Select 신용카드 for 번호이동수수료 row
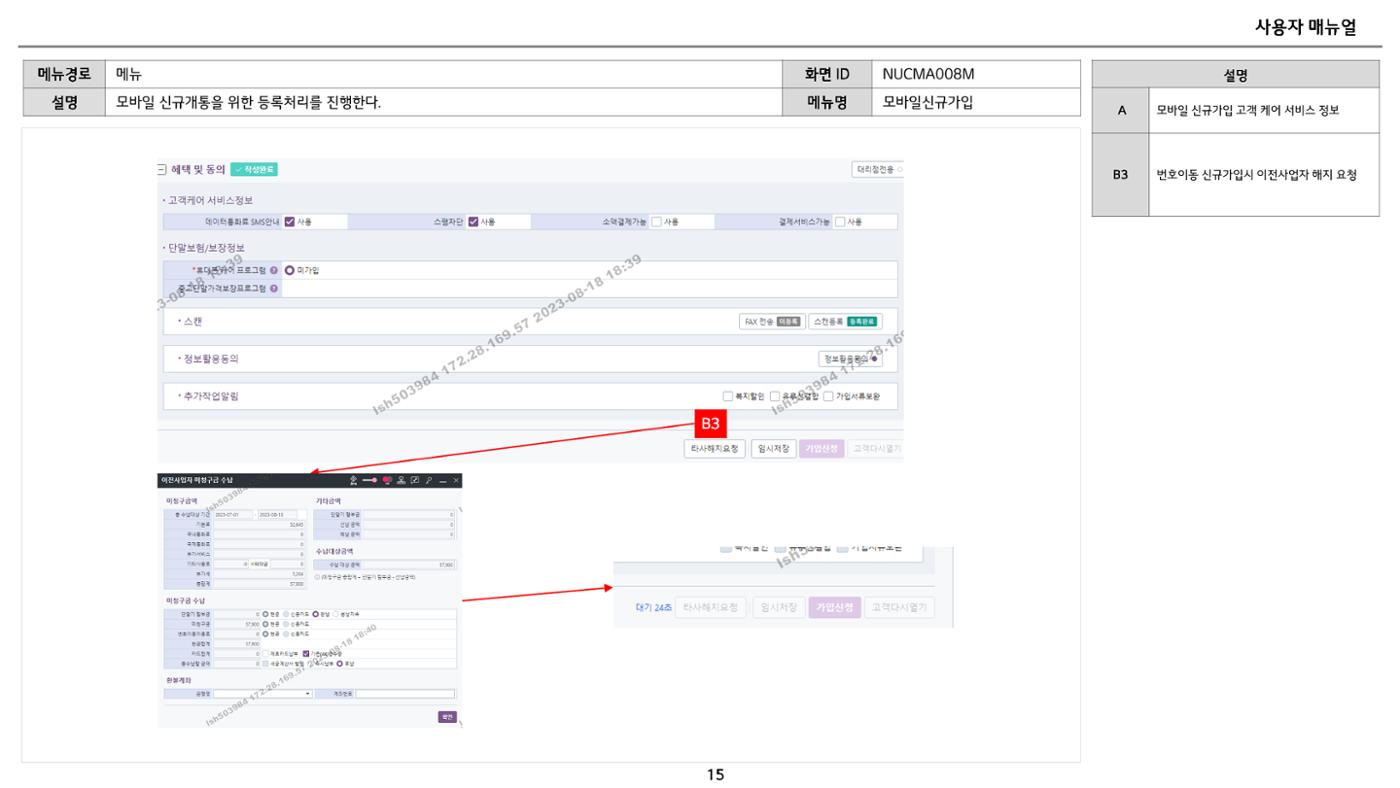1400x788 pixels. tap(286, 633)
